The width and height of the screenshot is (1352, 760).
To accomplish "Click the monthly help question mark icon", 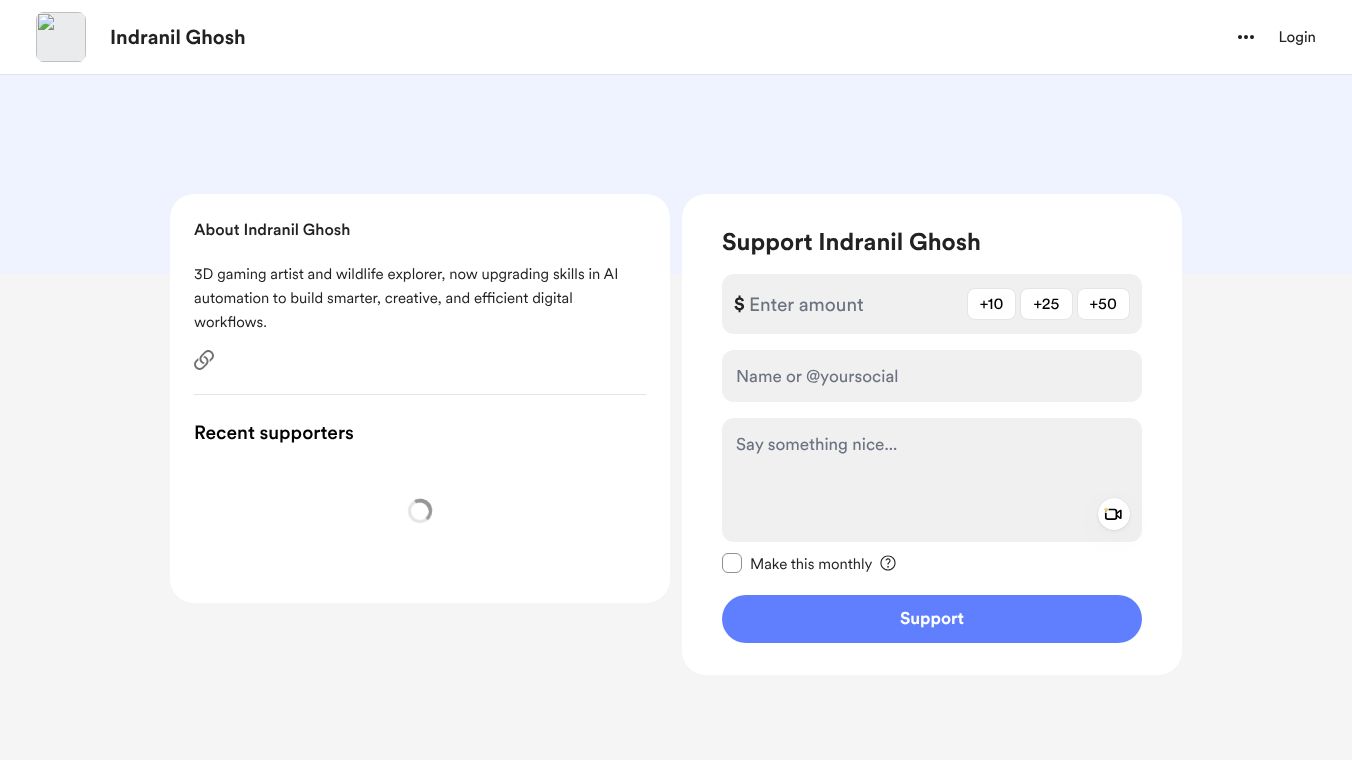I will point(888,563).
